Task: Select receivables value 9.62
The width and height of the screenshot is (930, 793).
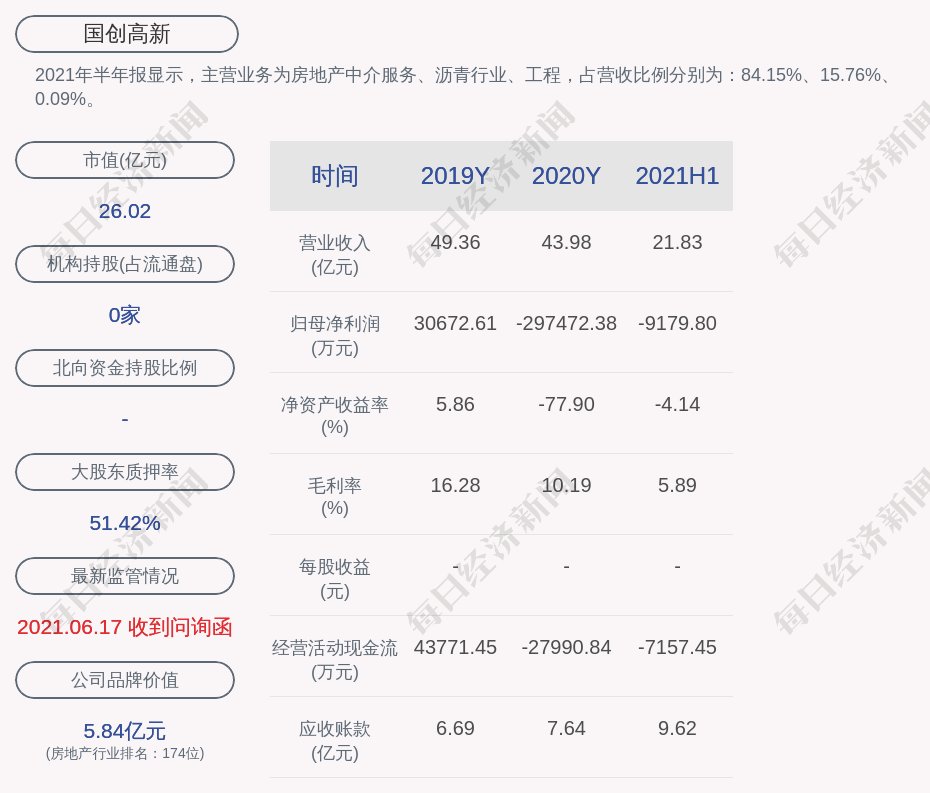Action: coord(677,728)
